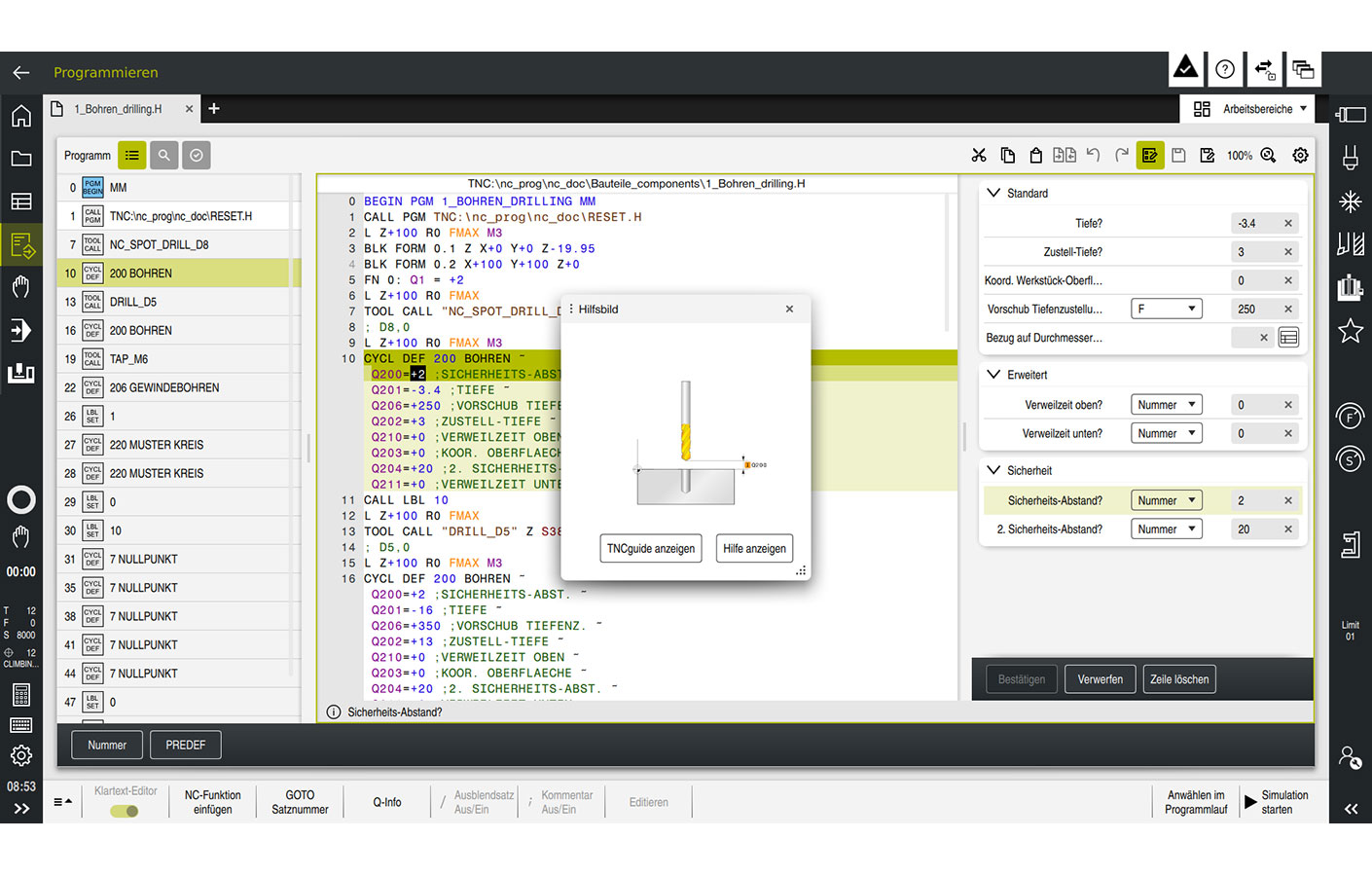
Task: Select GOTO Satznummer in bottom bar
Action: [x=300, y=802]
